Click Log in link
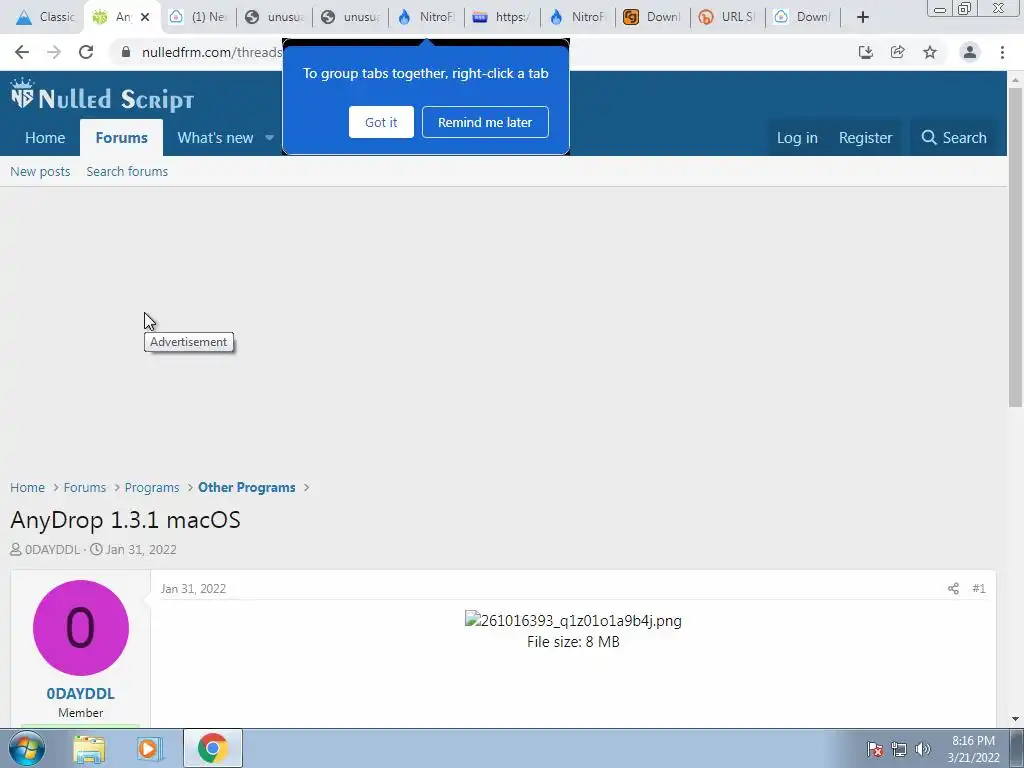The height and width of the screenshot is (768, 1024). coord(797,138)
